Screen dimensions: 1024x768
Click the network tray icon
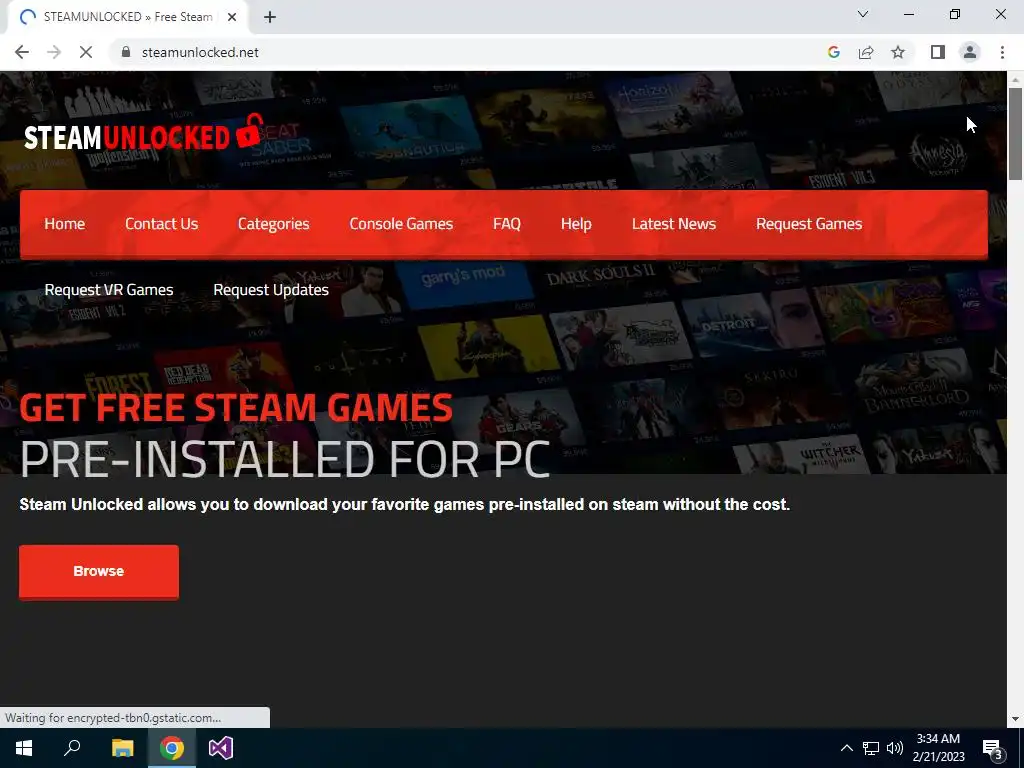[x=871, y=748]
